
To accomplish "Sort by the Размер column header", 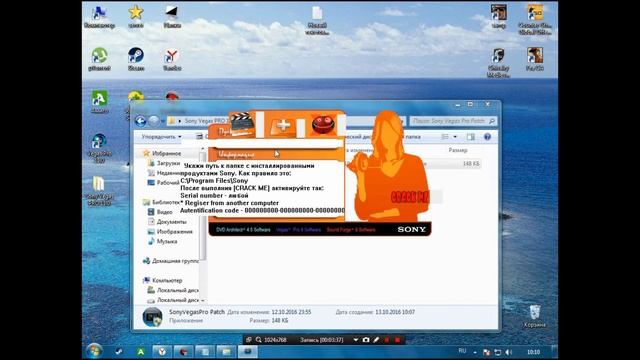I will click(x=458, y=150).
